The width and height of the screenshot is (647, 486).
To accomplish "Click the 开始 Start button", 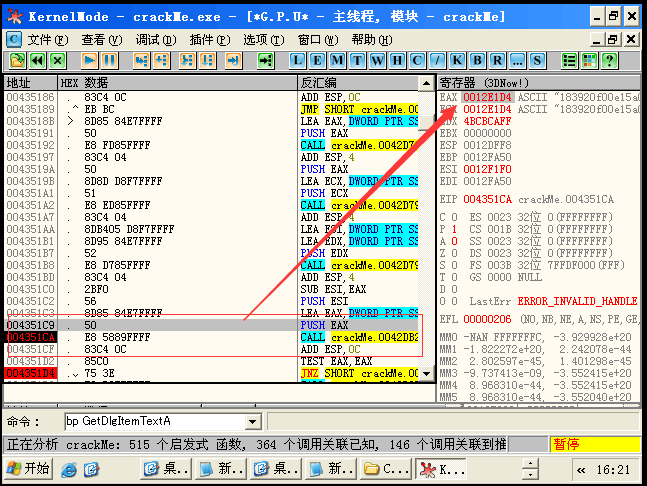I will tap(28, 469).
